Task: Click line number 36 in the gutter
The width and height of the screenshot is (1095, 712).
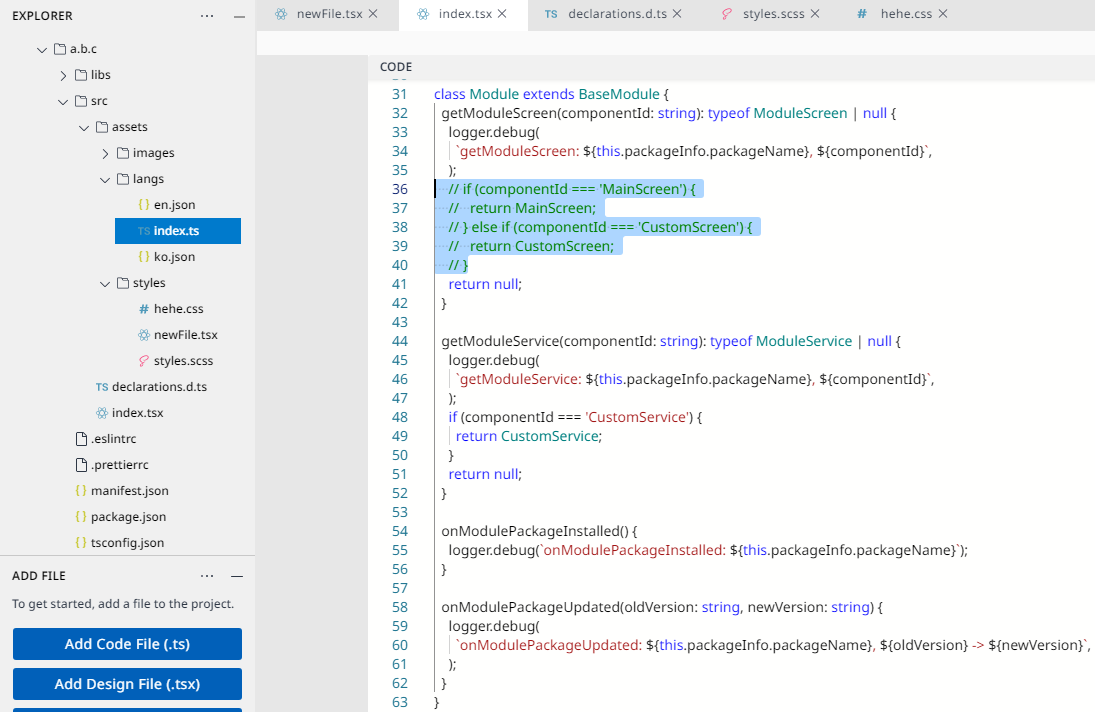Action: [399, 189]
